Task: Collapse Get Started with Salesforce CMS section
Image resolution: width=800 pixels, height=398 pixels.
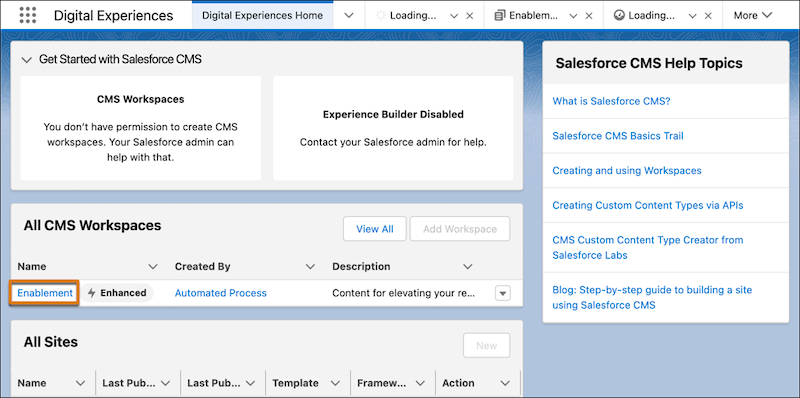Action: pos(27,60)
